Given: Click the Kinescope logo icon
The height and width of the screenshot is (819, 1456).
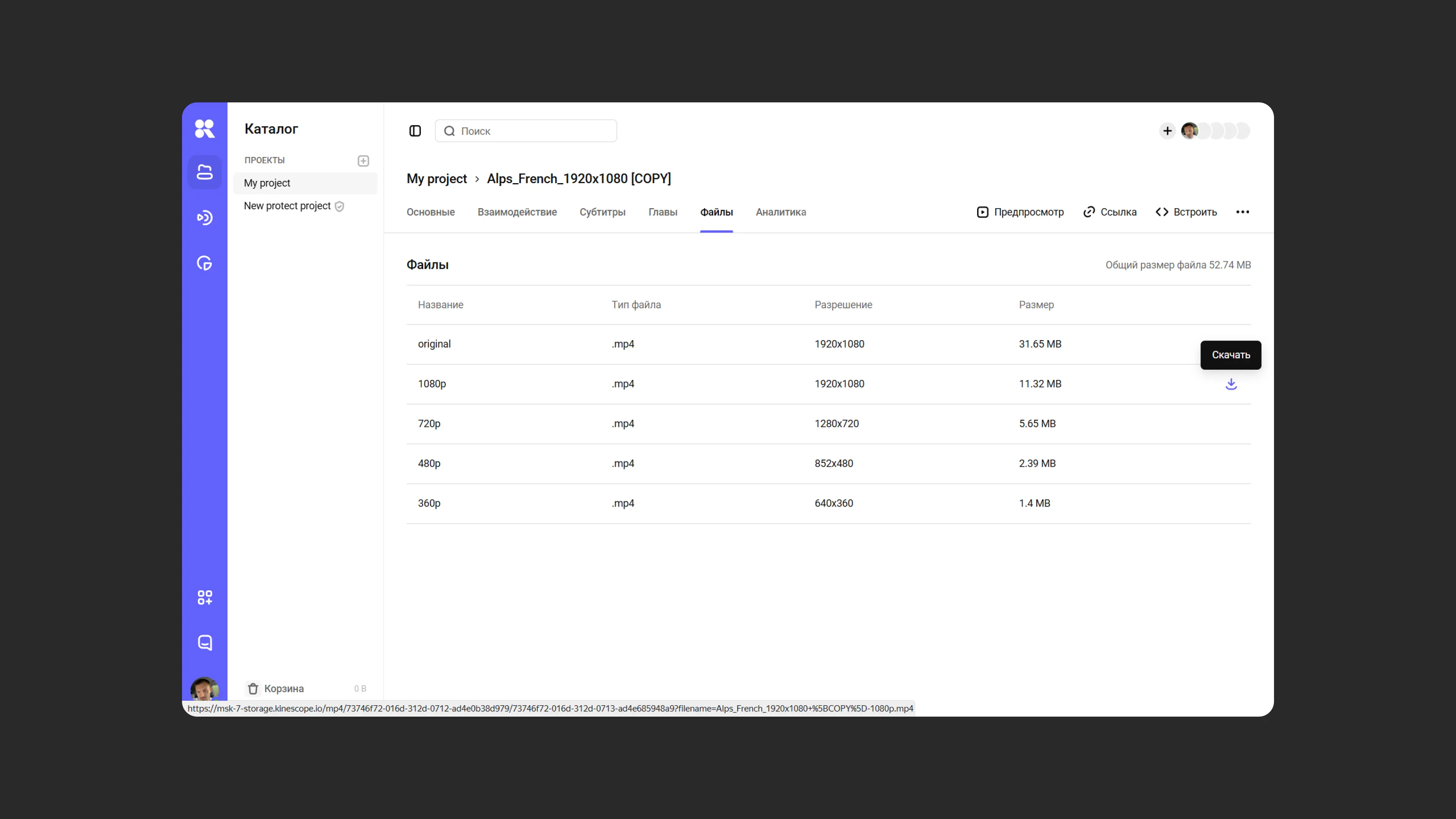Looking at the screenshot, I should (x=204, y=129).
